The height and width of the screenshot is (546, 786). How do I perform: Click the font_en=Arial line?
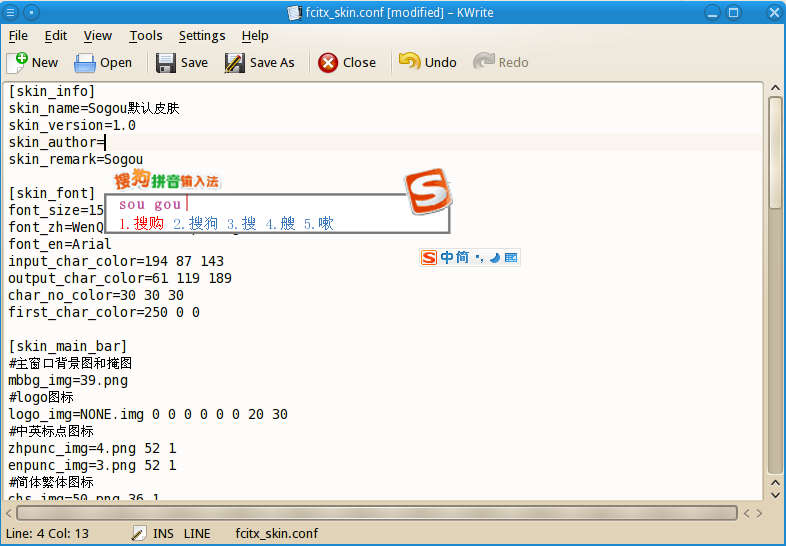pos(60,244)
